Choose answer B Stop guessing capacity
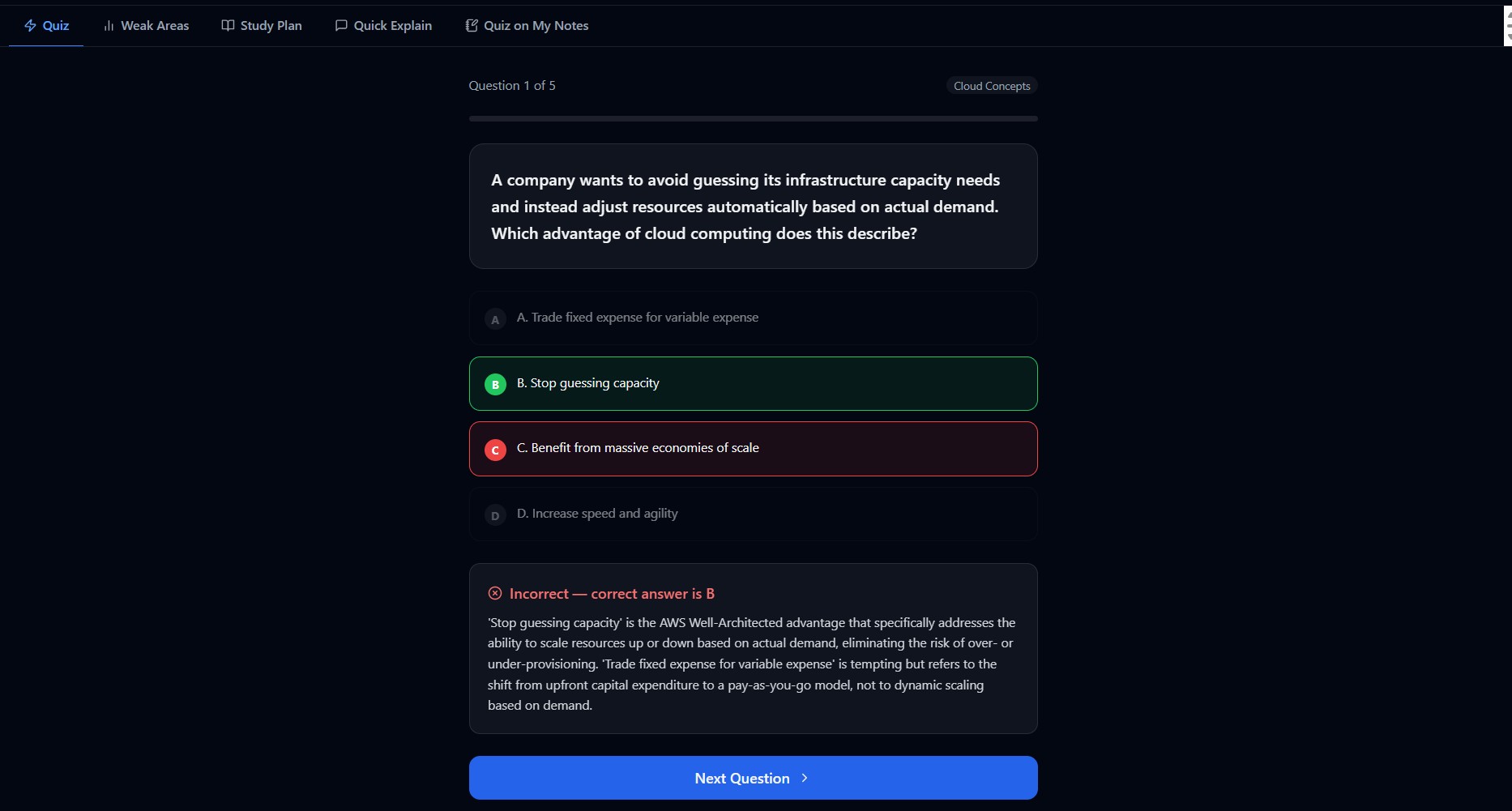Image resolution: width=1512 pixels, height=811 pixels. tap(588, 383)
